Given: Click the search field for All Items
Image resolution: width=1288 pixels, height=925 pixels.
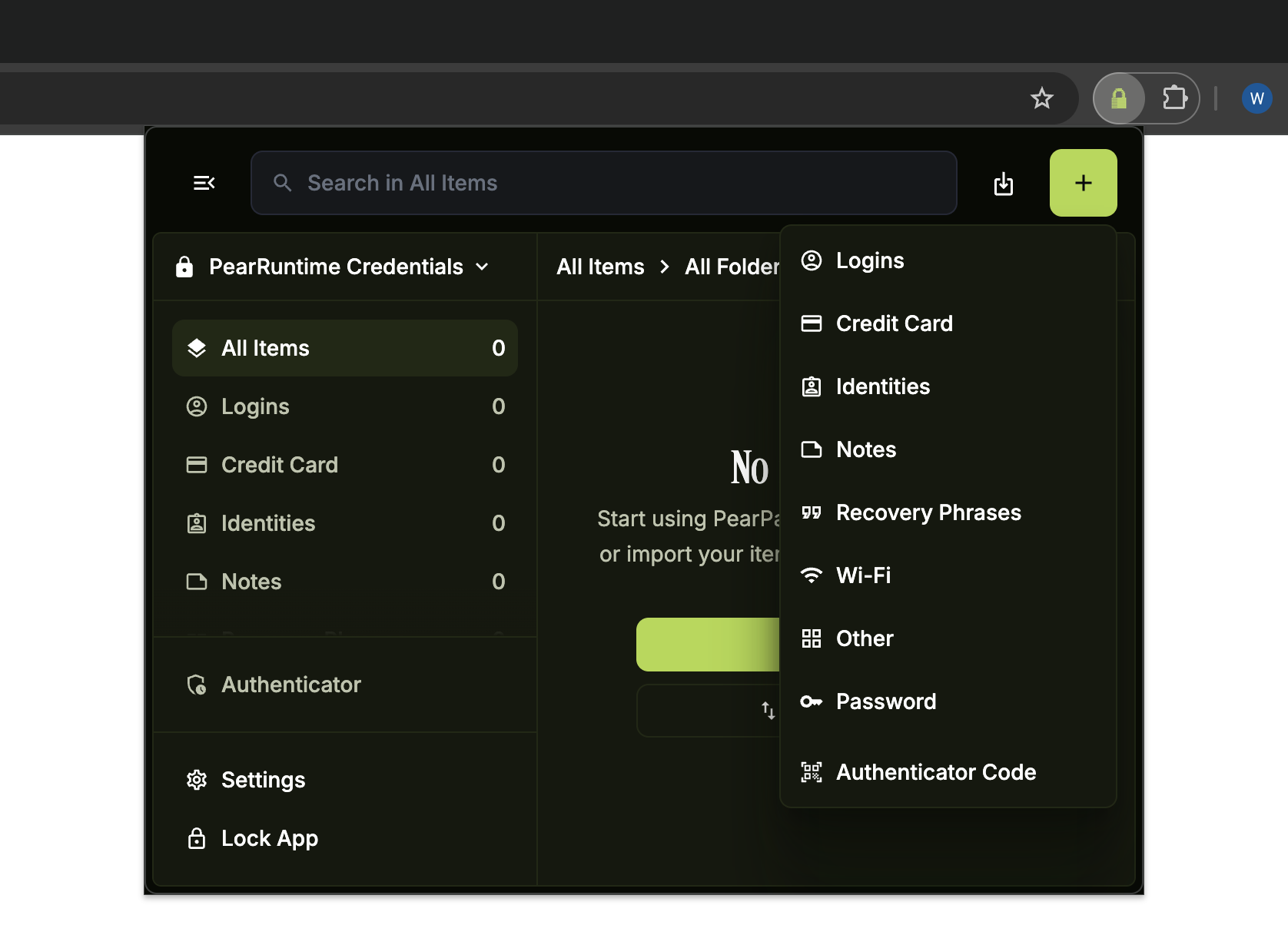Looking at the screenshot, I should coord(603,183).
